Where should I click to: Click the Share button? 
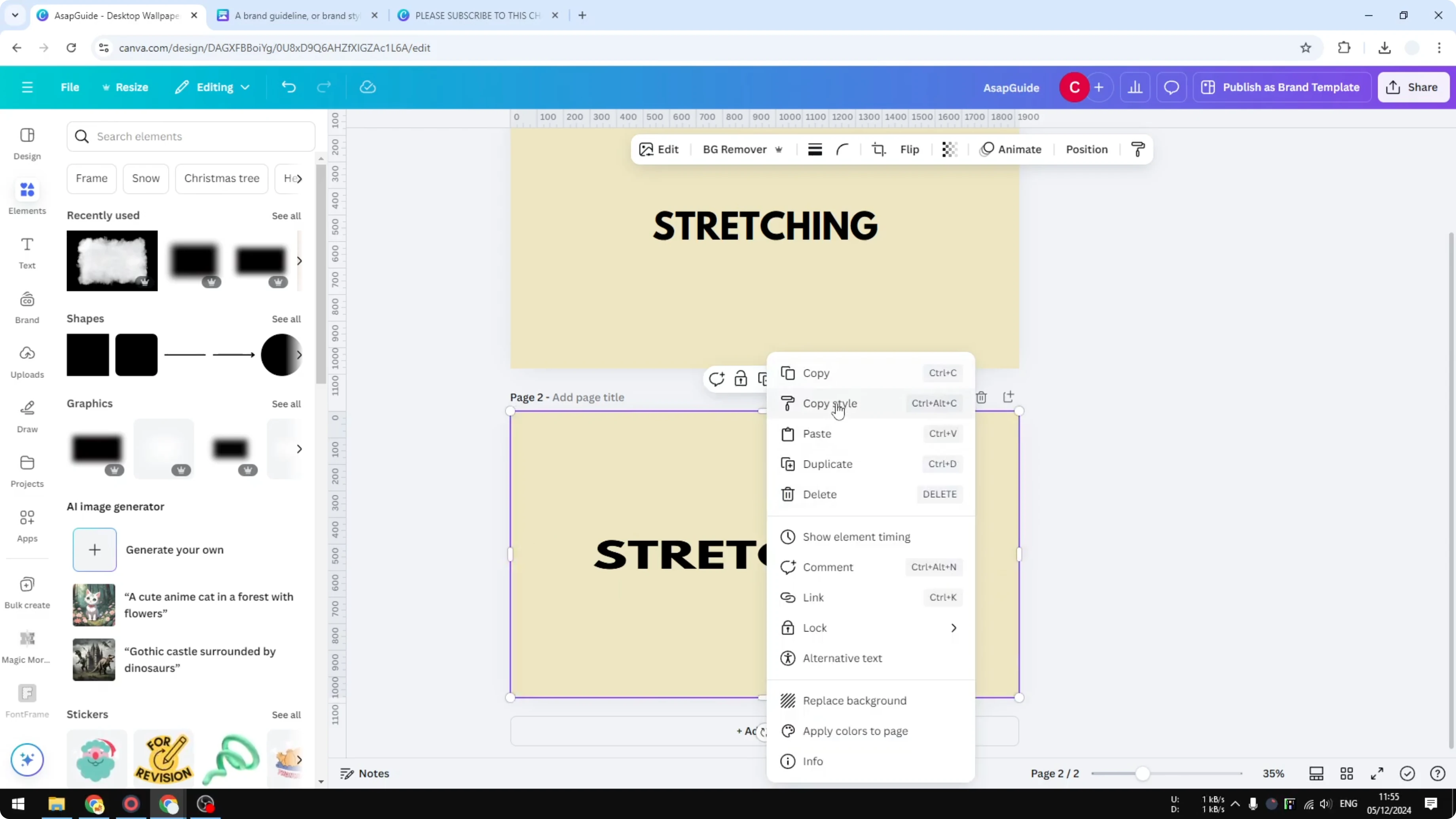click(x=1414, y=87)
